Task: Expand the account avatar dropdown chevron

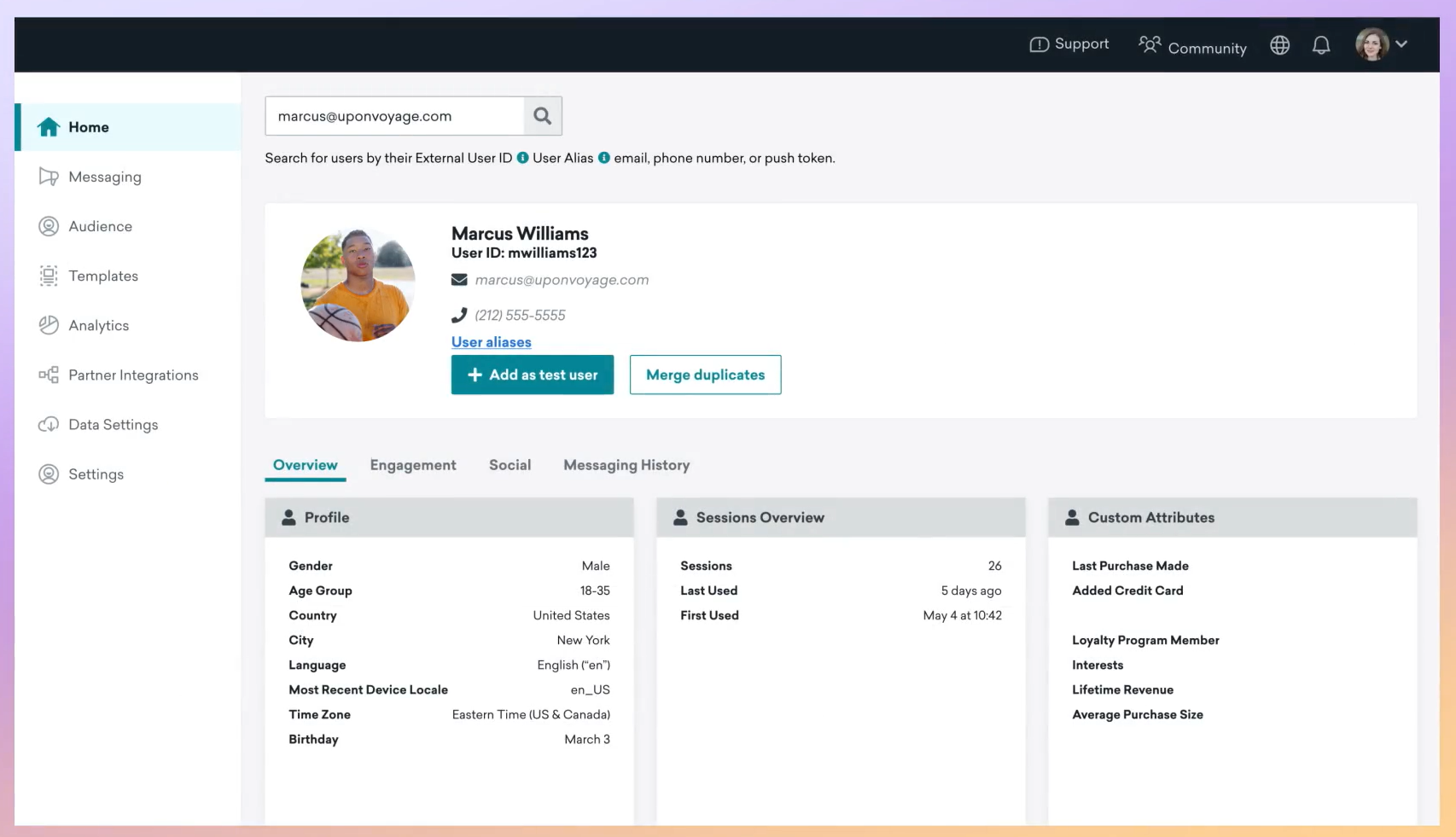Action: tap(1401, 44)
